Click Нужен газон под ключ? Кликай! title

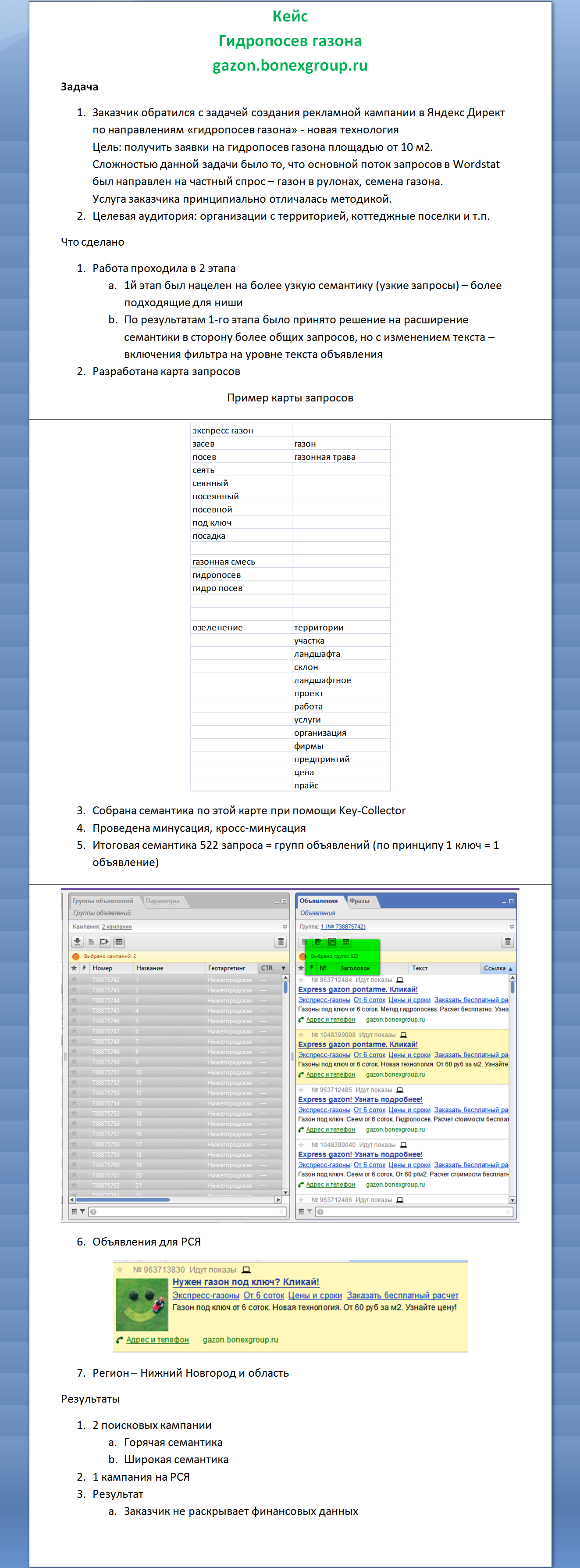coord(246,1282)
